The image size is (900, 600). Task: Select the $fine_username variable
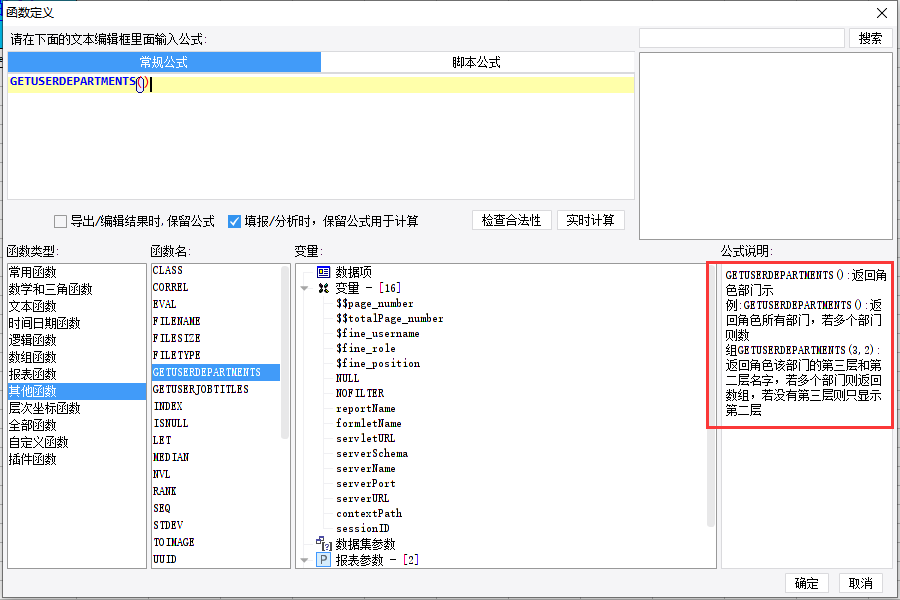(x=378, y=334)
